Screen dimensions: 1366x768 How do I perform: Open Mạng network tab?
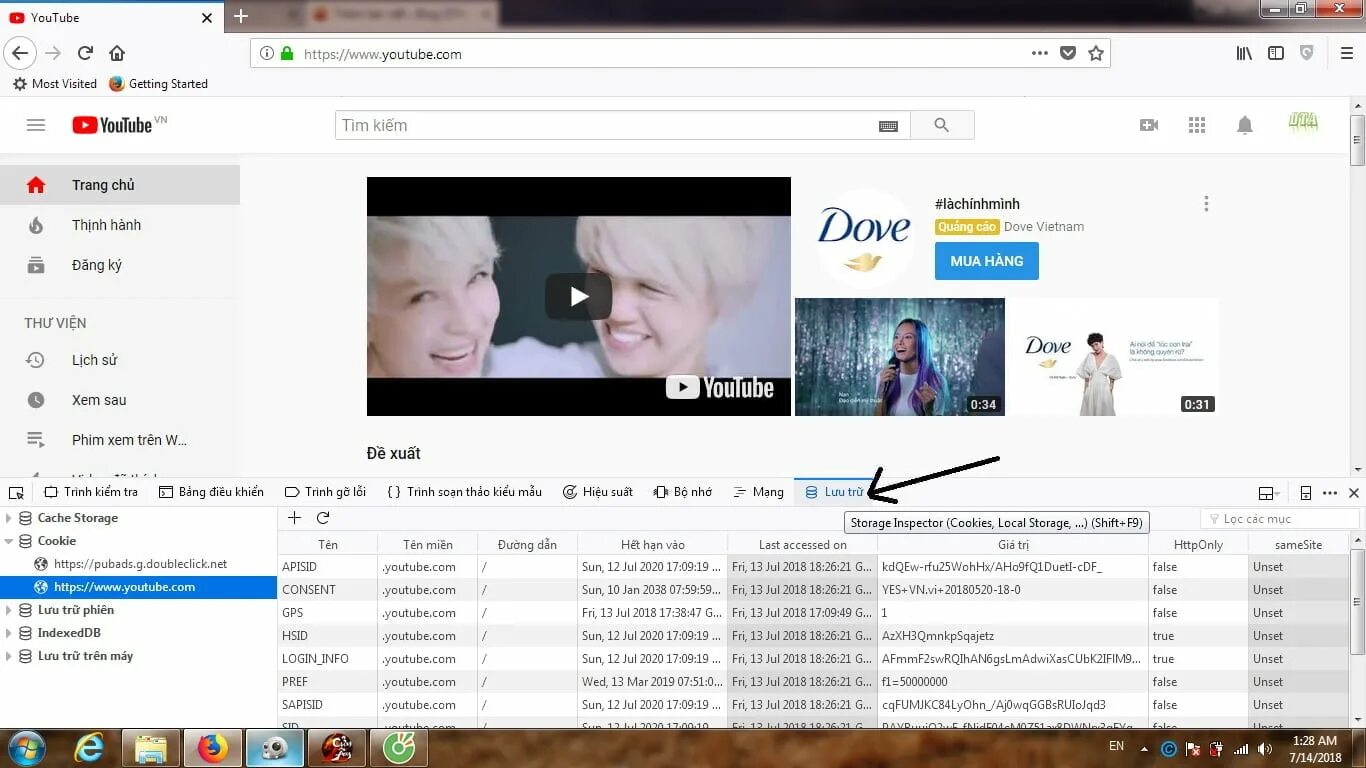(759, 492)
